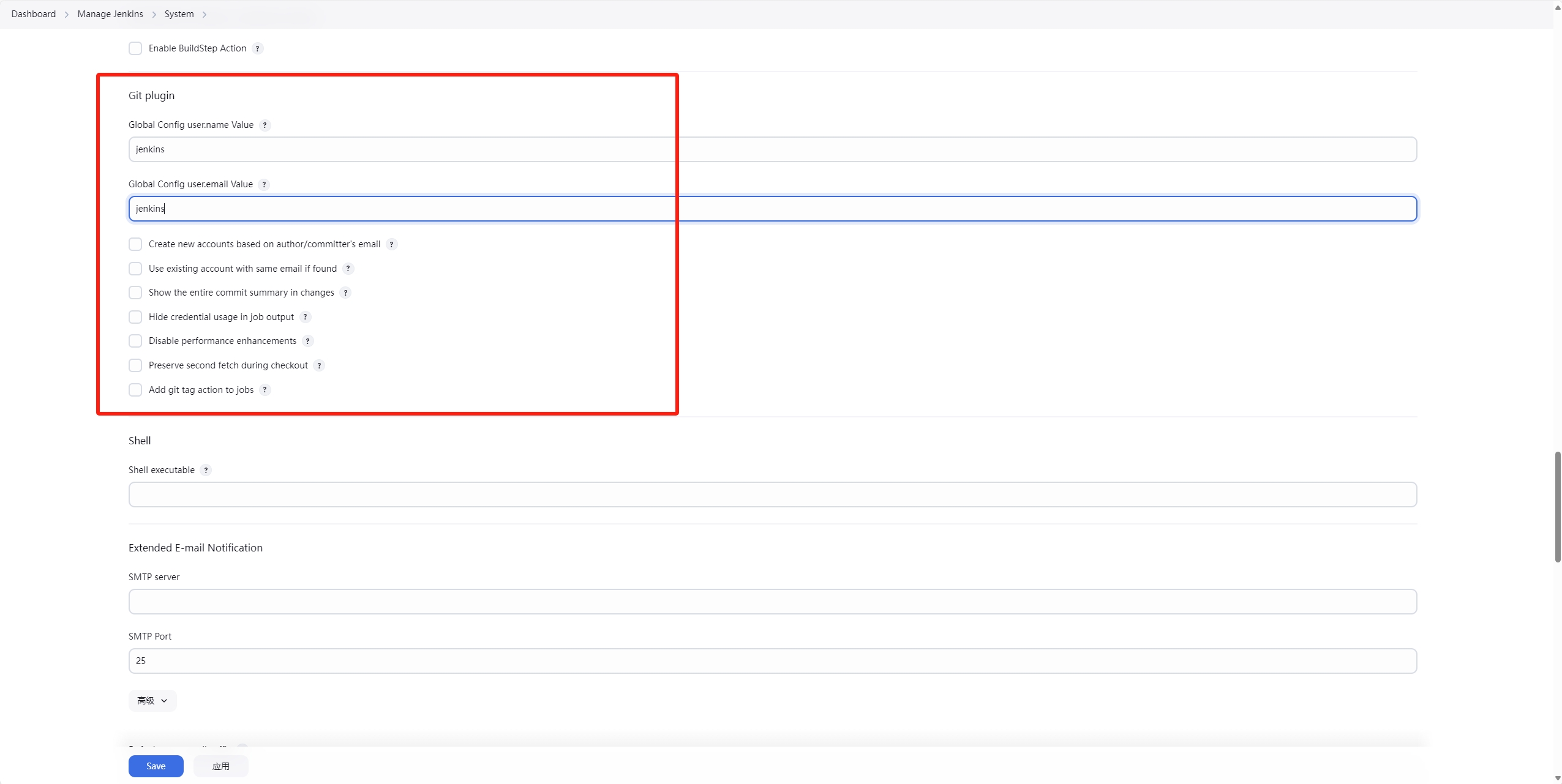Screen dimensions: 1562x784
Task: View help for Add git tag action to jobs
Action: (264, 390)
